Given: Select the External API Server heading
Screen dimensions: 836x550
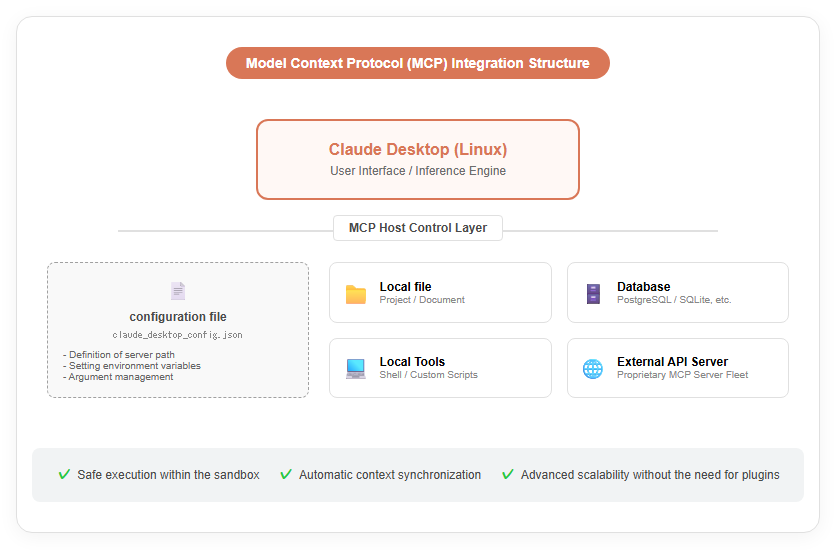Looking at the screenshot, I should click(672, 362).
